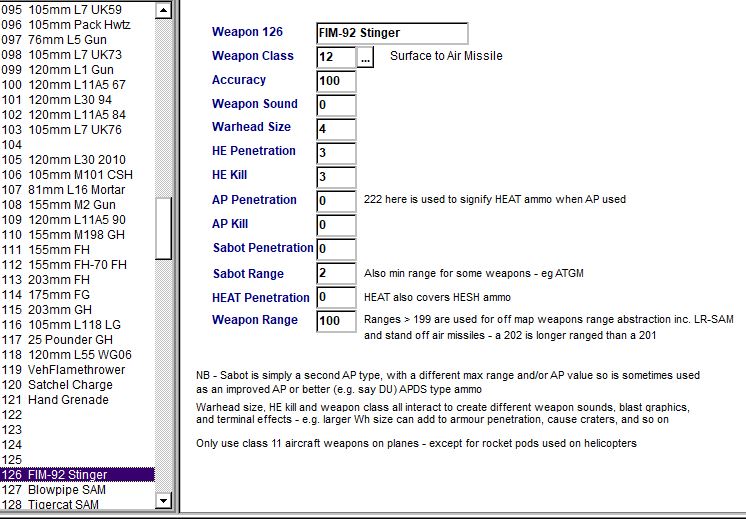Click the weapon list scrollbar thumb
Image resolution: width=746 pixels, height=519 pixels.
(164, 228)
